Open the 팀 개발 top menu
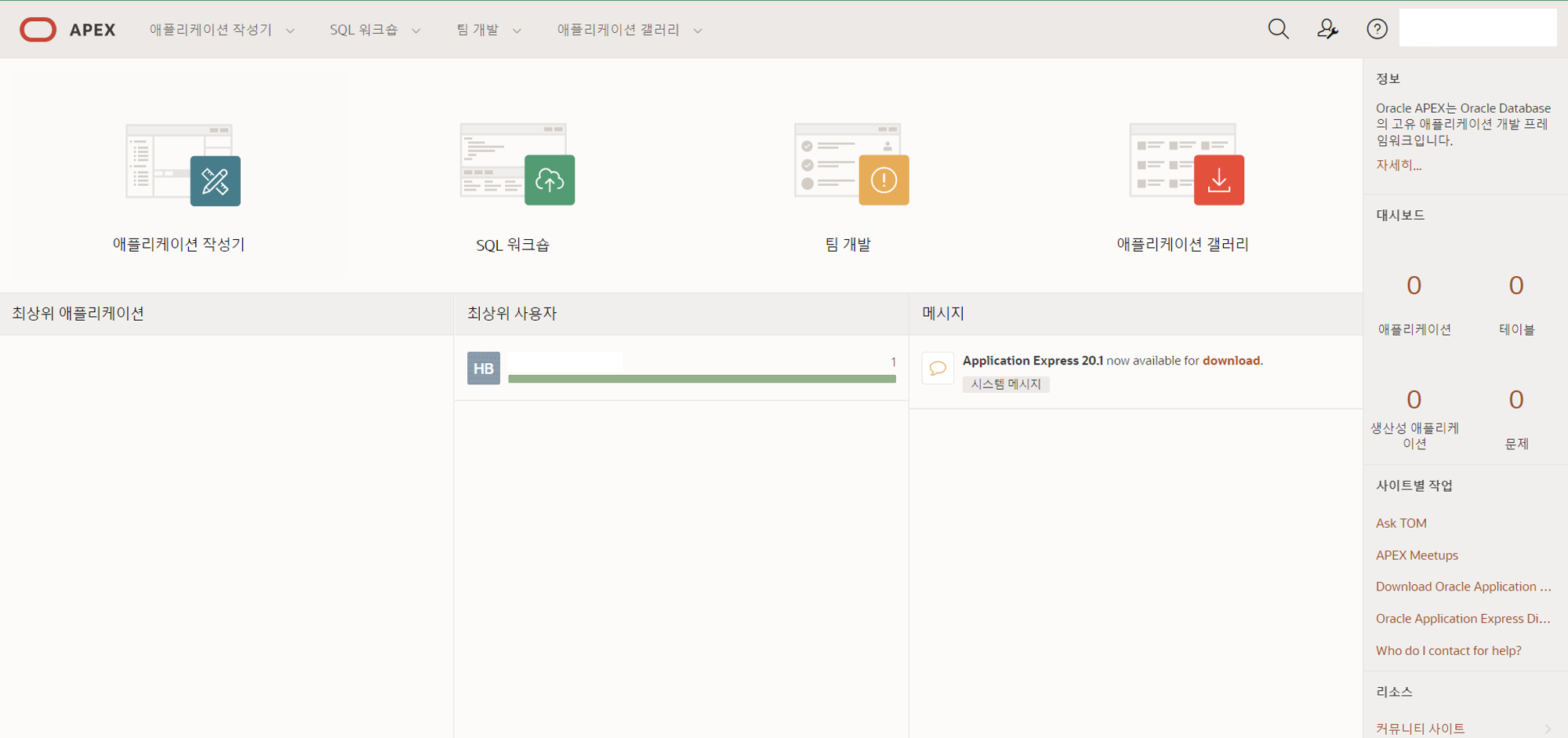This screenshot has height=738, width=1568. 477,30
